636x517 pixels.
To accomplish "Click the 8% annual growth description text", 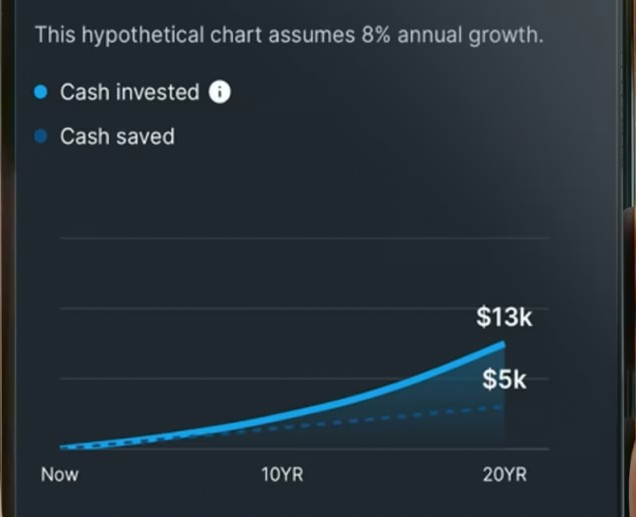I will pyautogui.click(x=289, y=35).
